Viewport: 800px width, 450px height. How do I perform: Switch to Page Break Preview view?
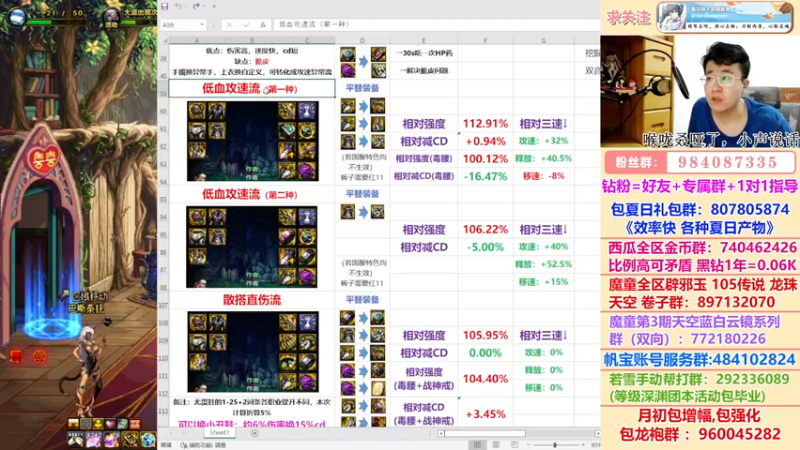tap(514, 445)
